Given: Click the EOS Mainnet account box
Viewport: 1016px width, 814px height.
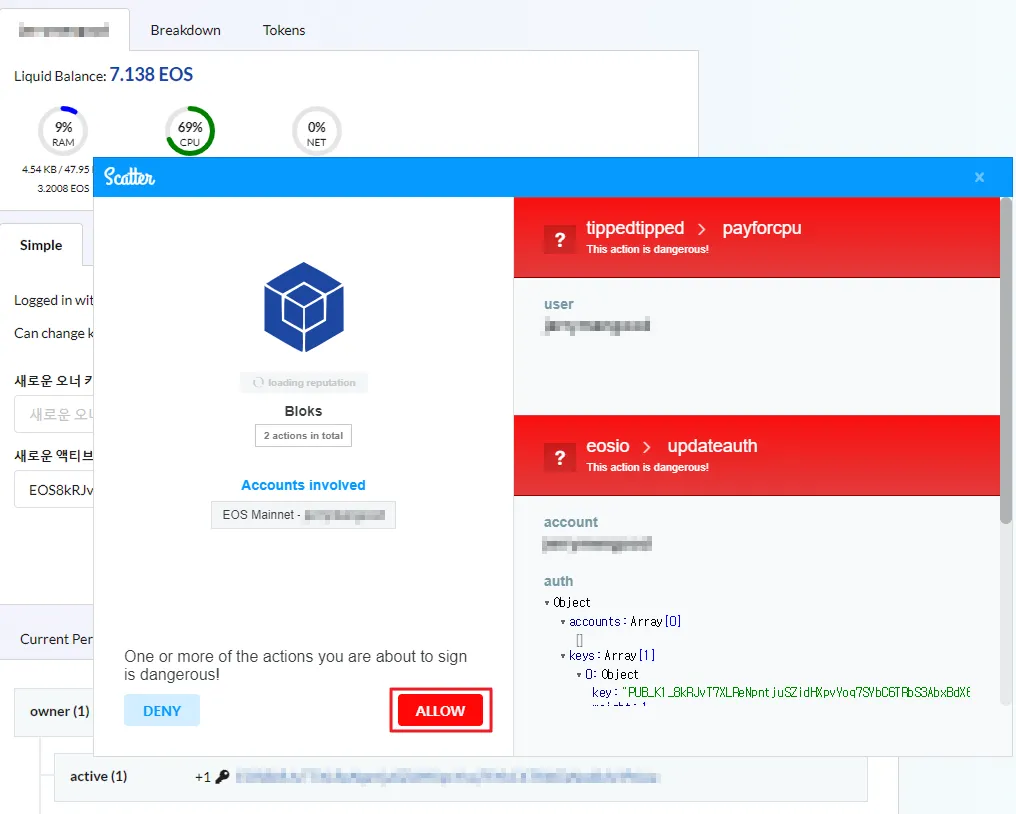Looking at the screenshot, I should [x=303, y=515].
